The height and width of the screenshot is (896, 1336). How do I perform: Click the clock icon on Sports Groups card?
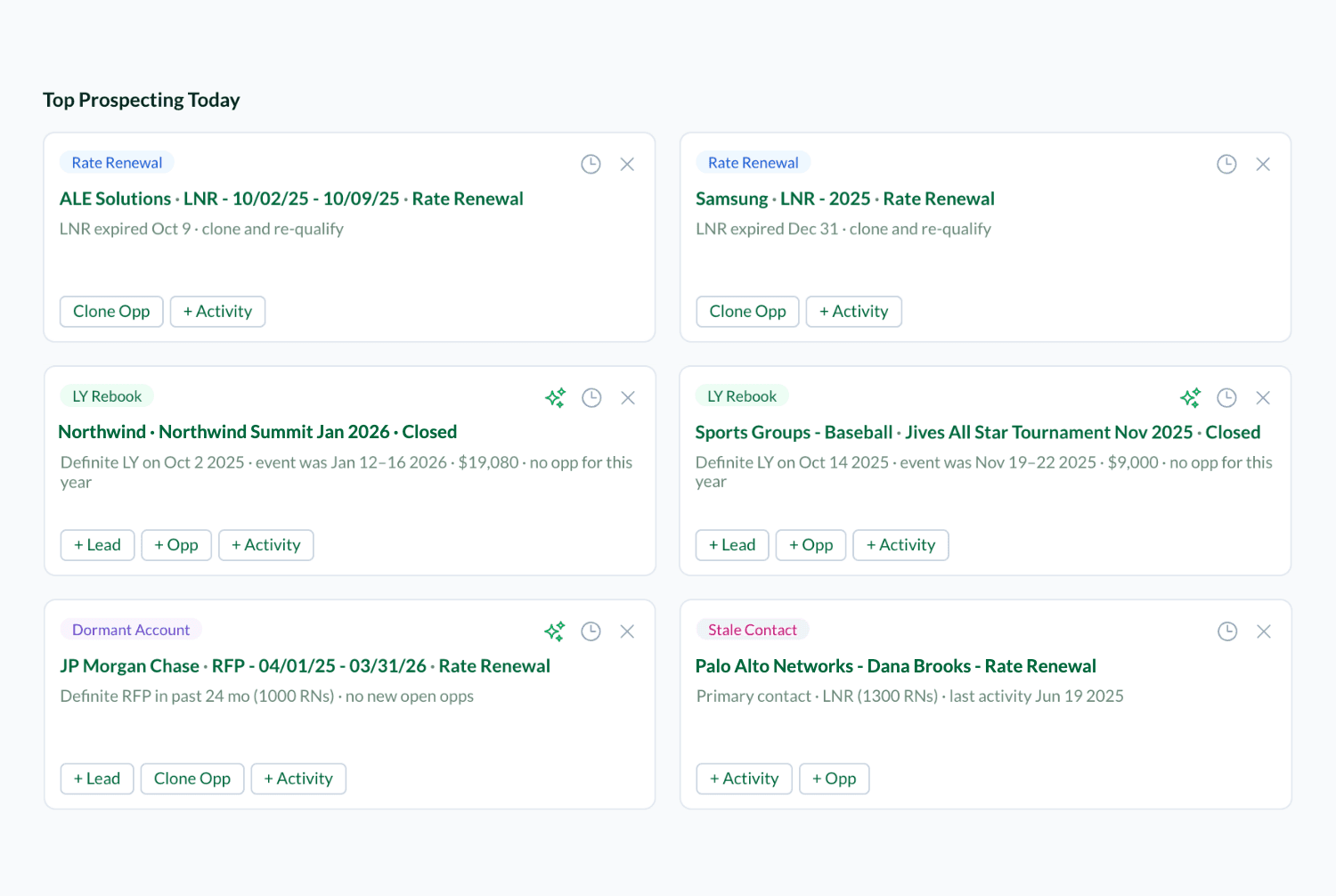pyautogui.click(x=1226, y=397)
